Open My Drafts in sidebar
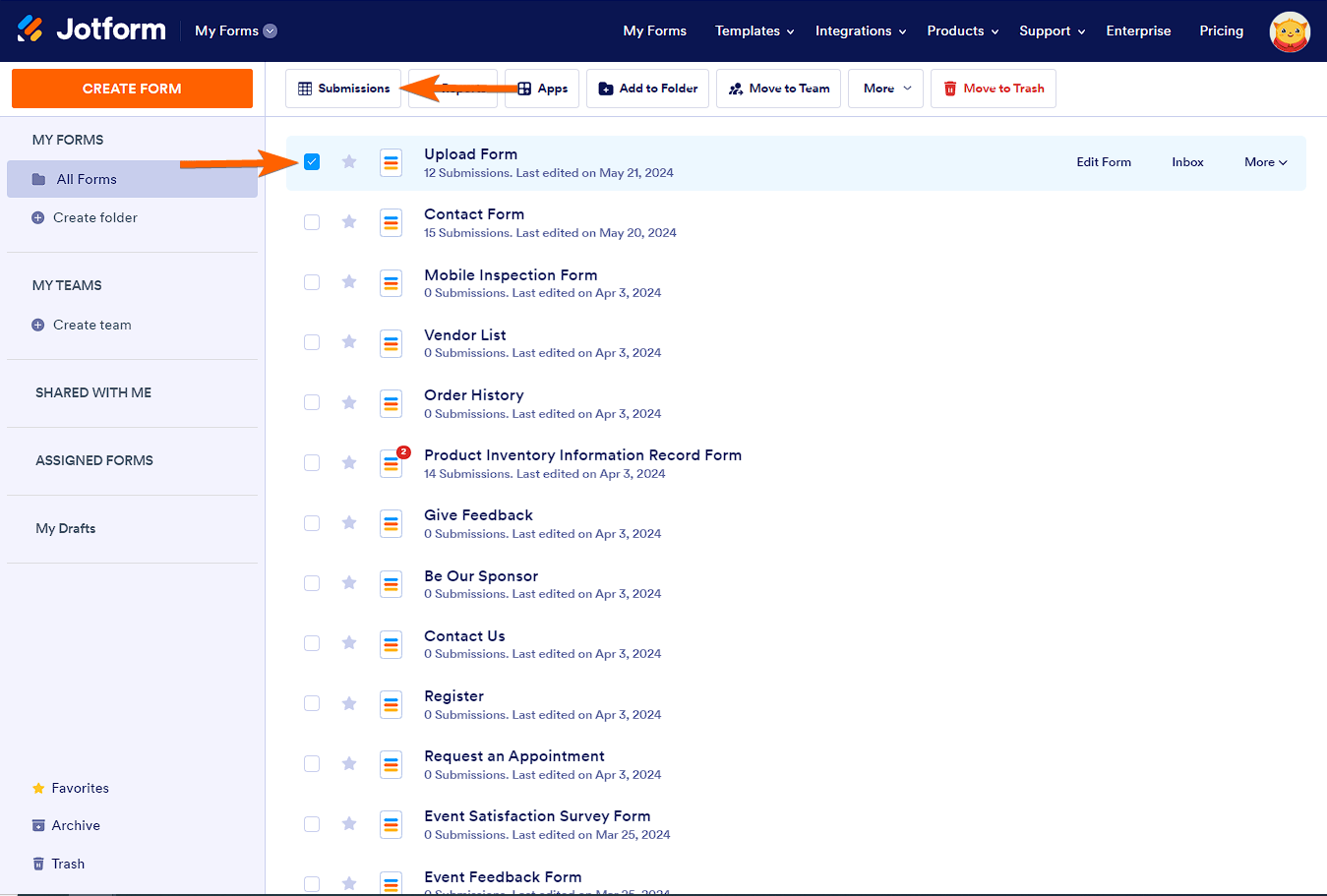The image size is (1327, 896). [66, 528]
